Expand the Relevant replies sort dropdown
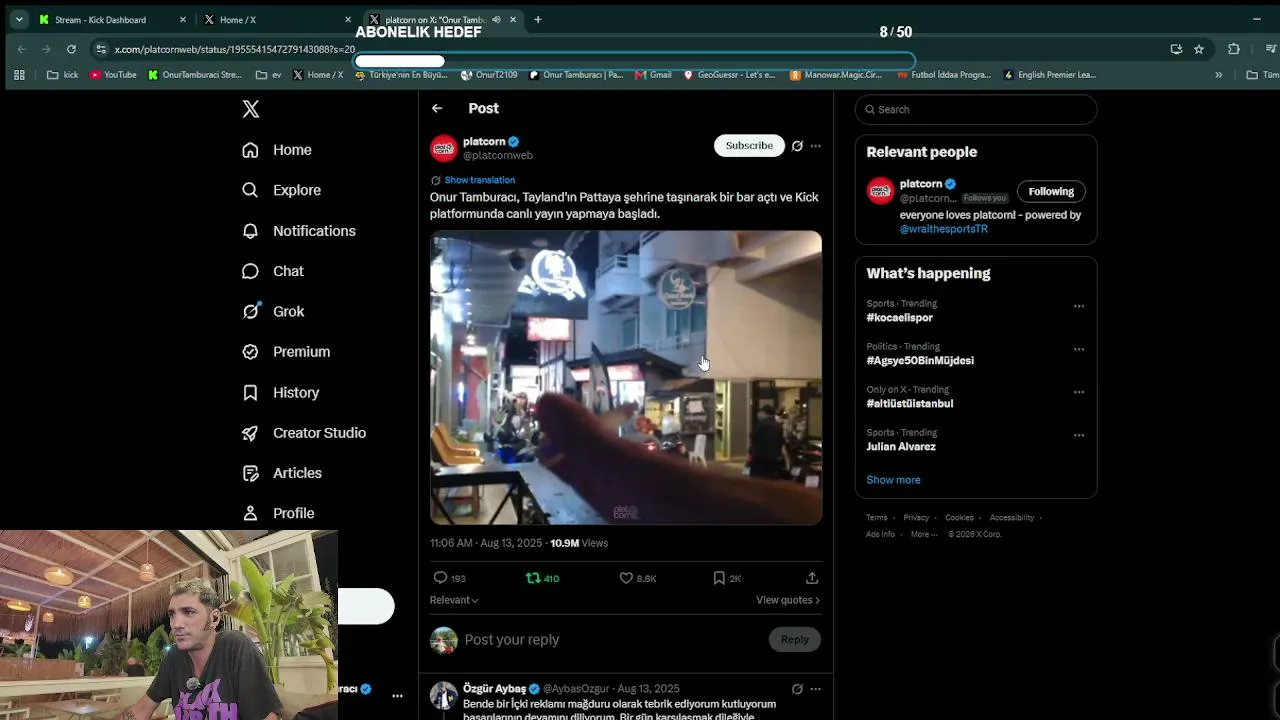 click(x=454, y=600)
